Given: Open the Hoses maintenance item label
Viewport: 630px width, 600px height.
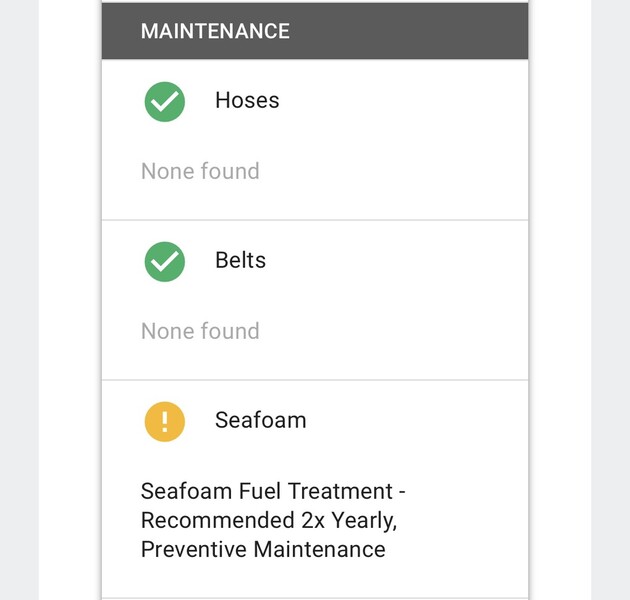Looking at the screenshot, I should (x=247, y=101).
